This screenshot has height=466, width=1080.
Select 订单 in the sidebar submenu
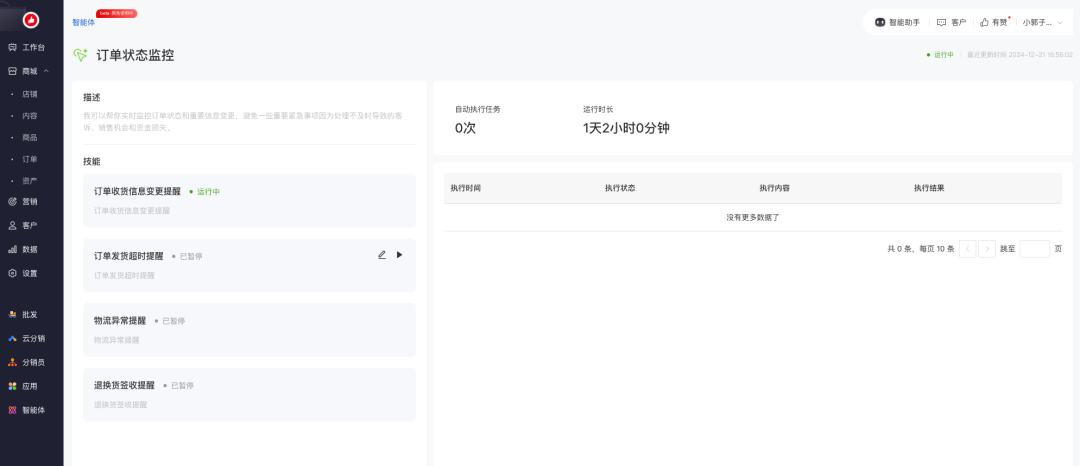30,159
